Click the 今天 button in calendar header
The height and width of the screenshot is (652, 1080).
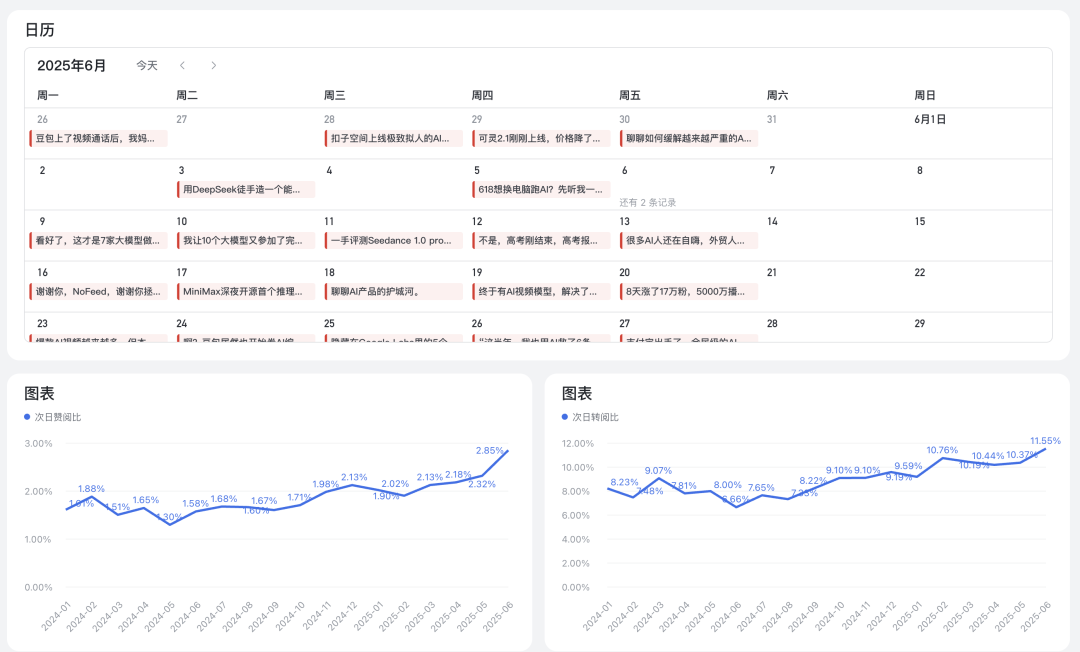click(x=147, y=66)
